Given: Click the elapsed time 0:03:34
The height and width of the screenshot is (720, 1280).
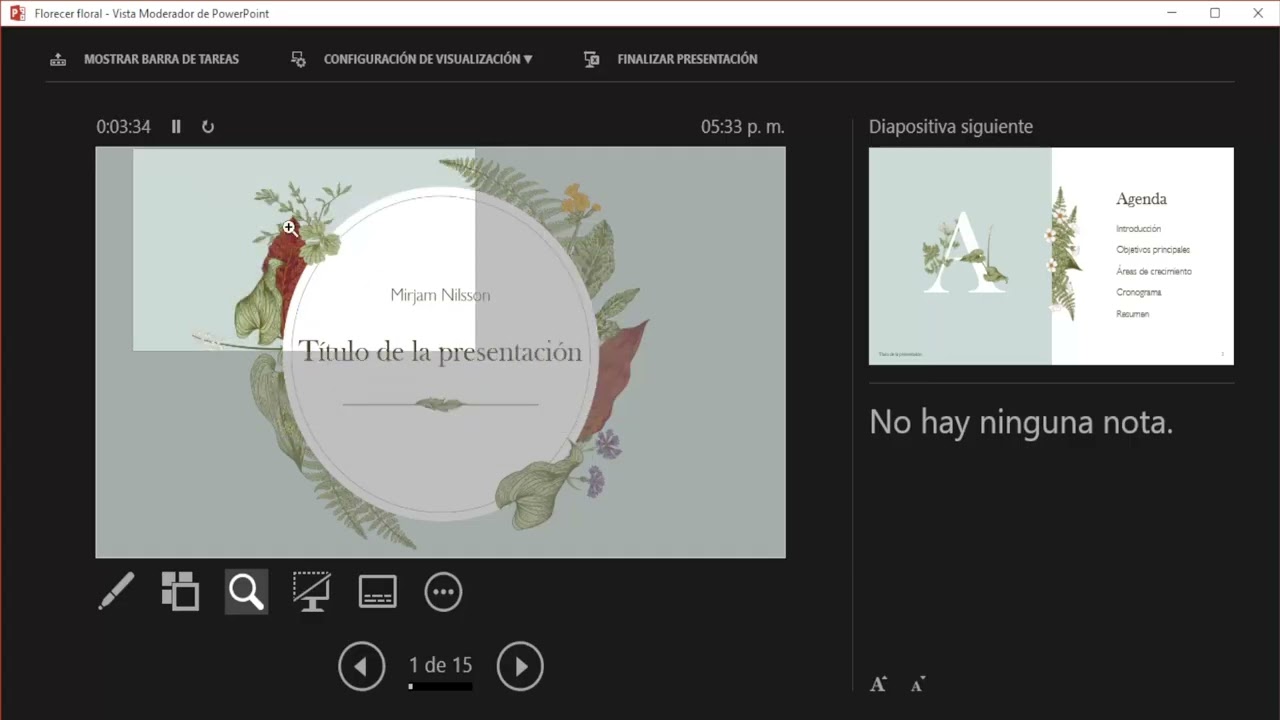Looking at the screenshot, I should [123, 127].
